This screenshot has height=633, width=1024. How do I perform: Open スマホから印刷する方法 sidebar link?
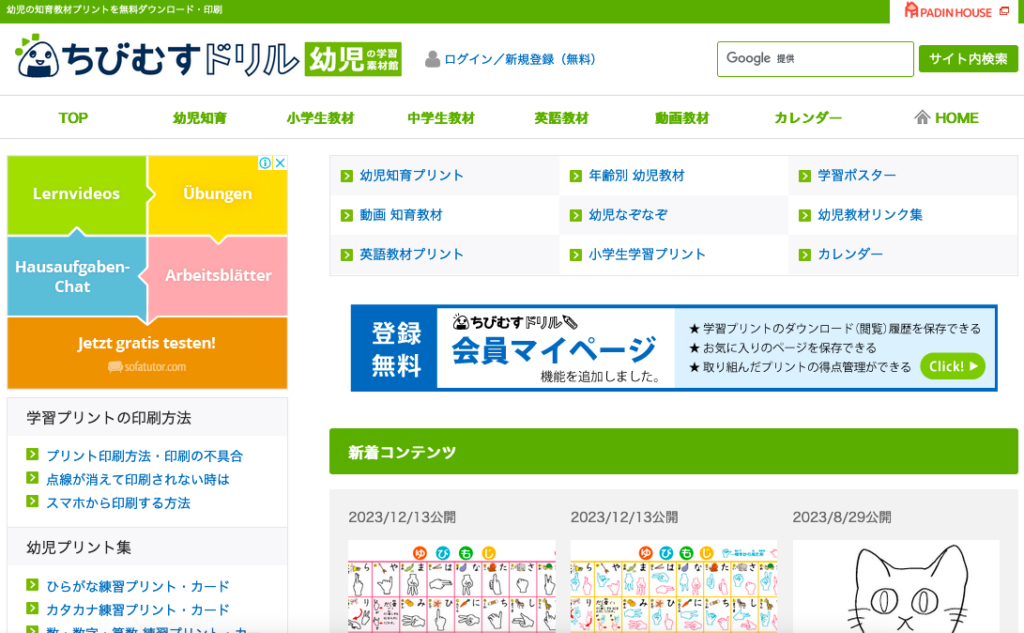coord(118,503)
